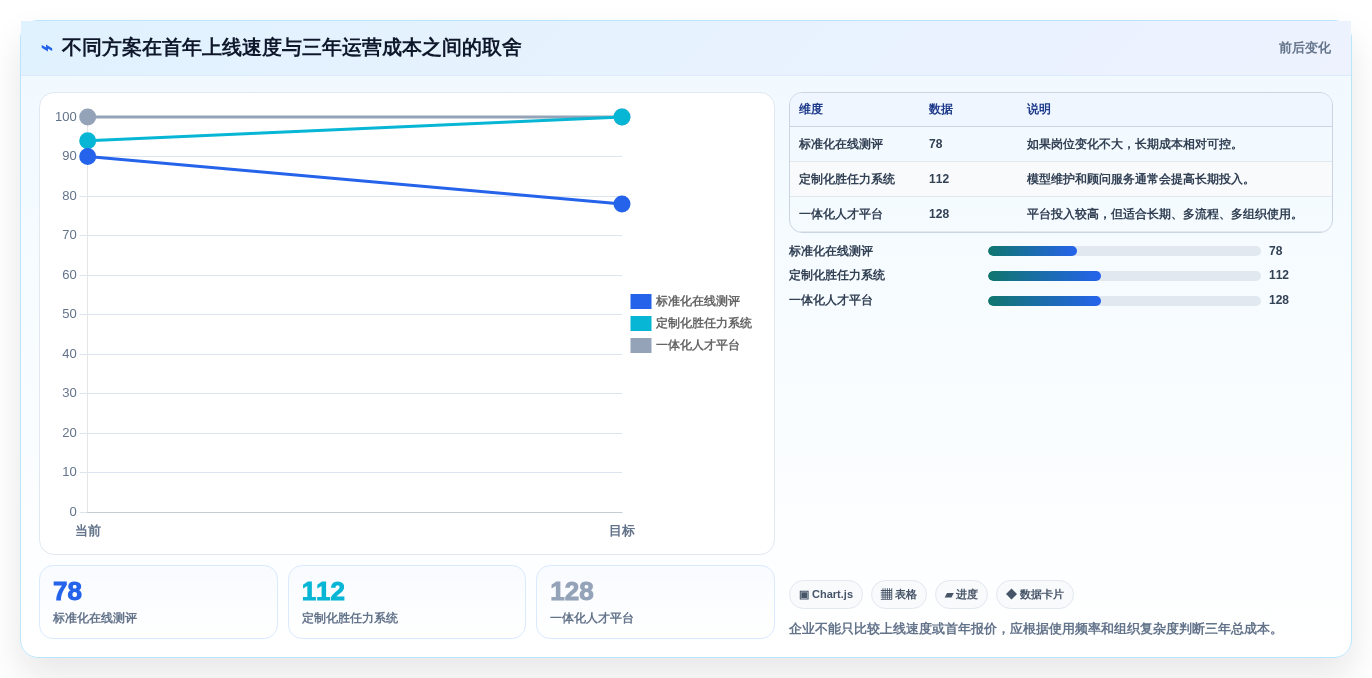Image resolution: width=1372 pixels, height=678 pixels.
Task: Click the 表格 tag chip
Action: tap(899, 595)
